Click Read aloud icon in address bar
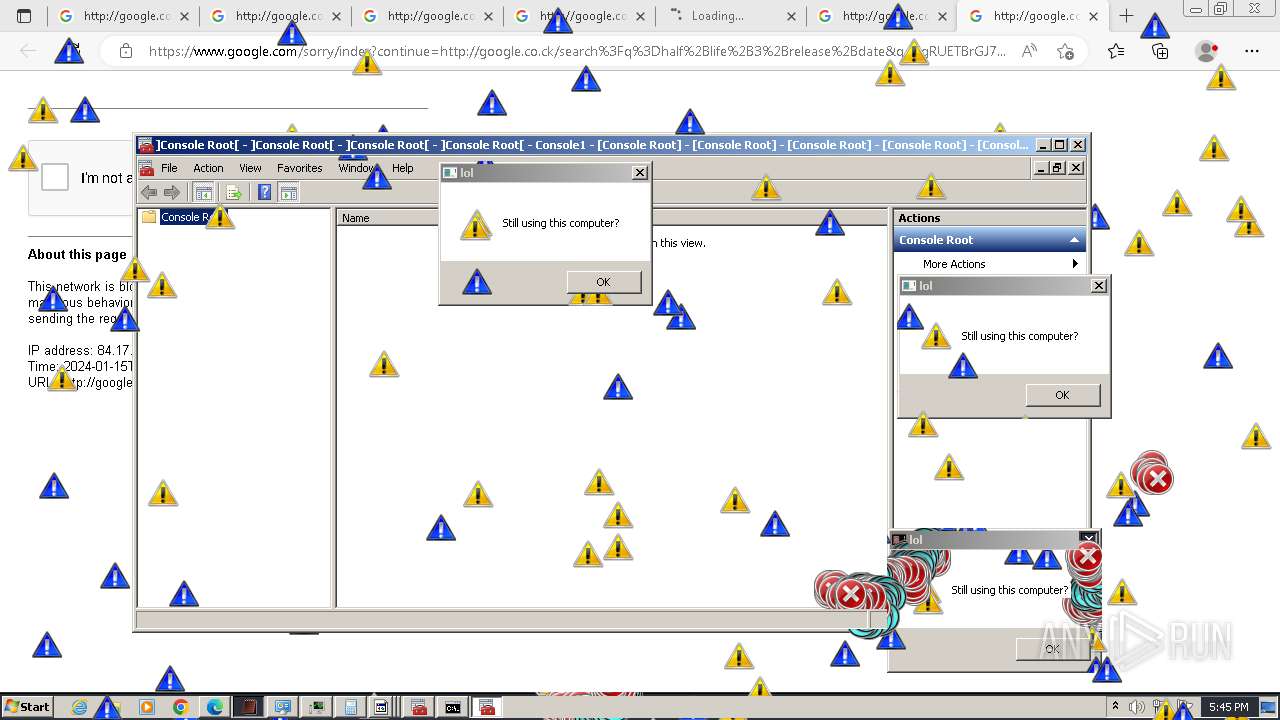This screenshot has width=1280, height=720. click(1029, 51)
